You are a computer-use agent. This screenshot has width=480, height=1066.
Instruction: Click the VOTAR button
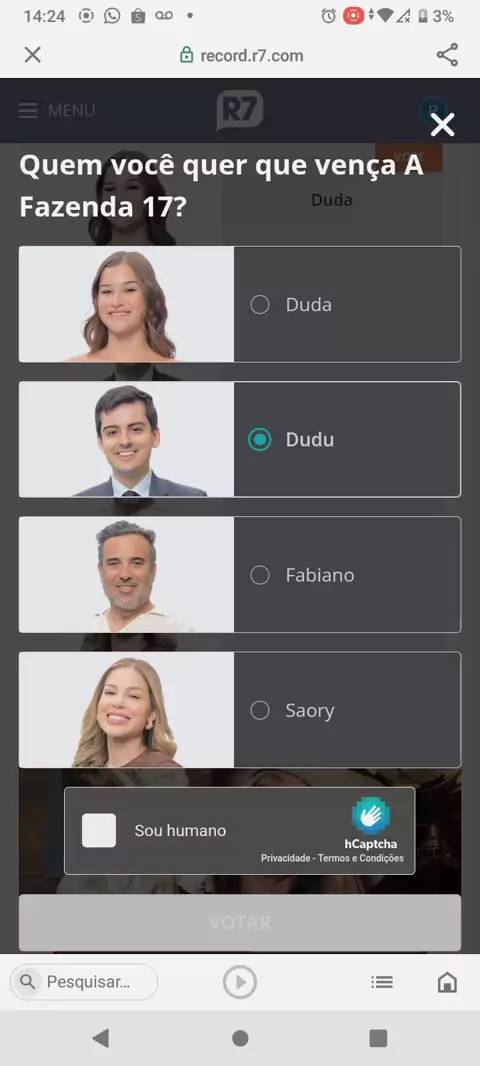240,923
